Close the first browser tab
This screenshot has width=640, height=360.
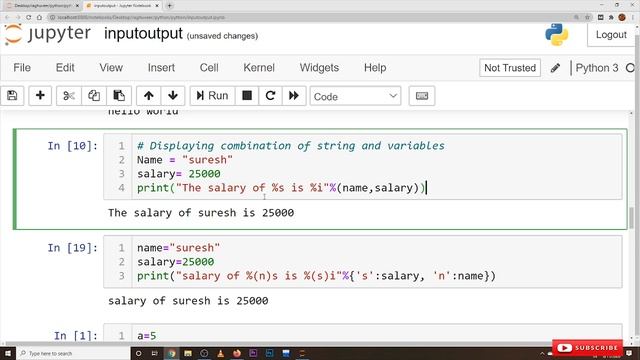pyautogui.click(x=77, y=6)
